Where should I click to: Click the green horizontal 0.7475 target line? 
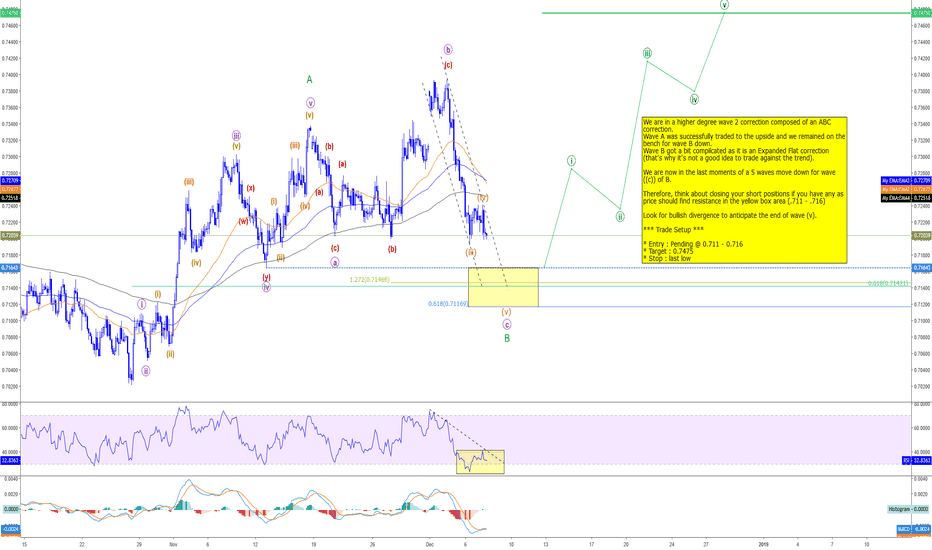[726, 13]
